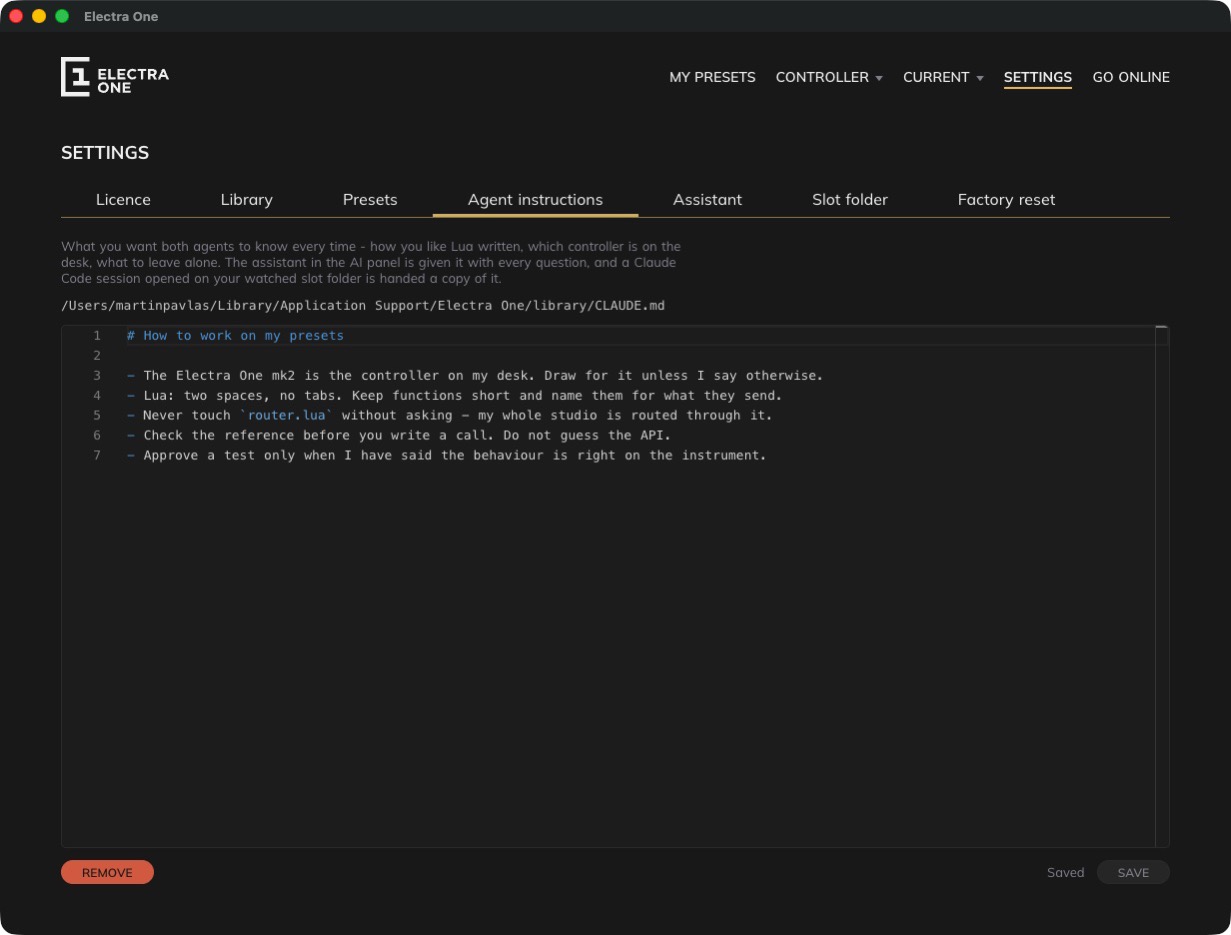
Task: Click the line about Lua two spaces
Action: click(455, 395)
